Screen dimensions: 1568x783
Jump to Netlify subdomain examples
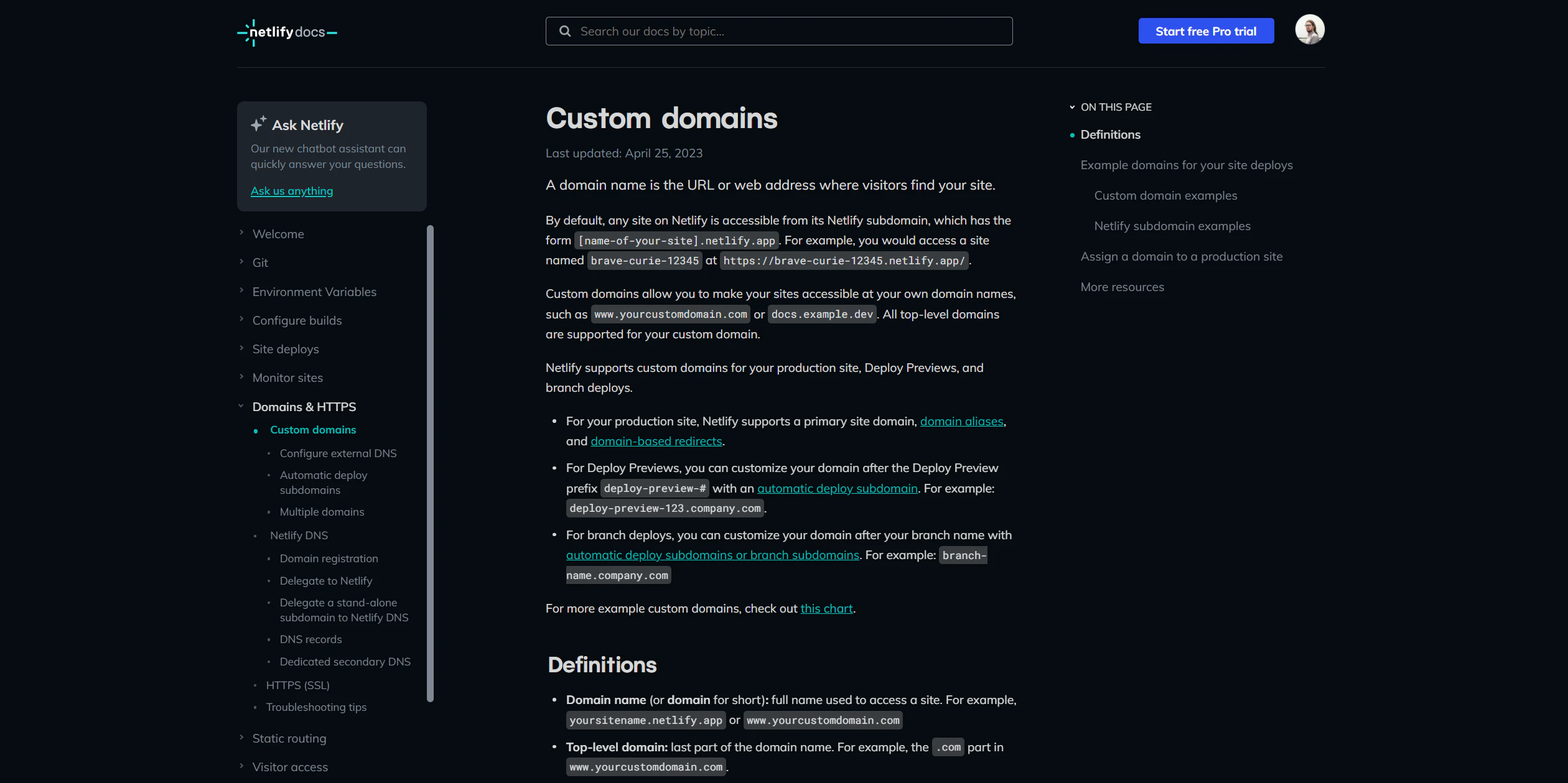click(x=1172, y=226)
